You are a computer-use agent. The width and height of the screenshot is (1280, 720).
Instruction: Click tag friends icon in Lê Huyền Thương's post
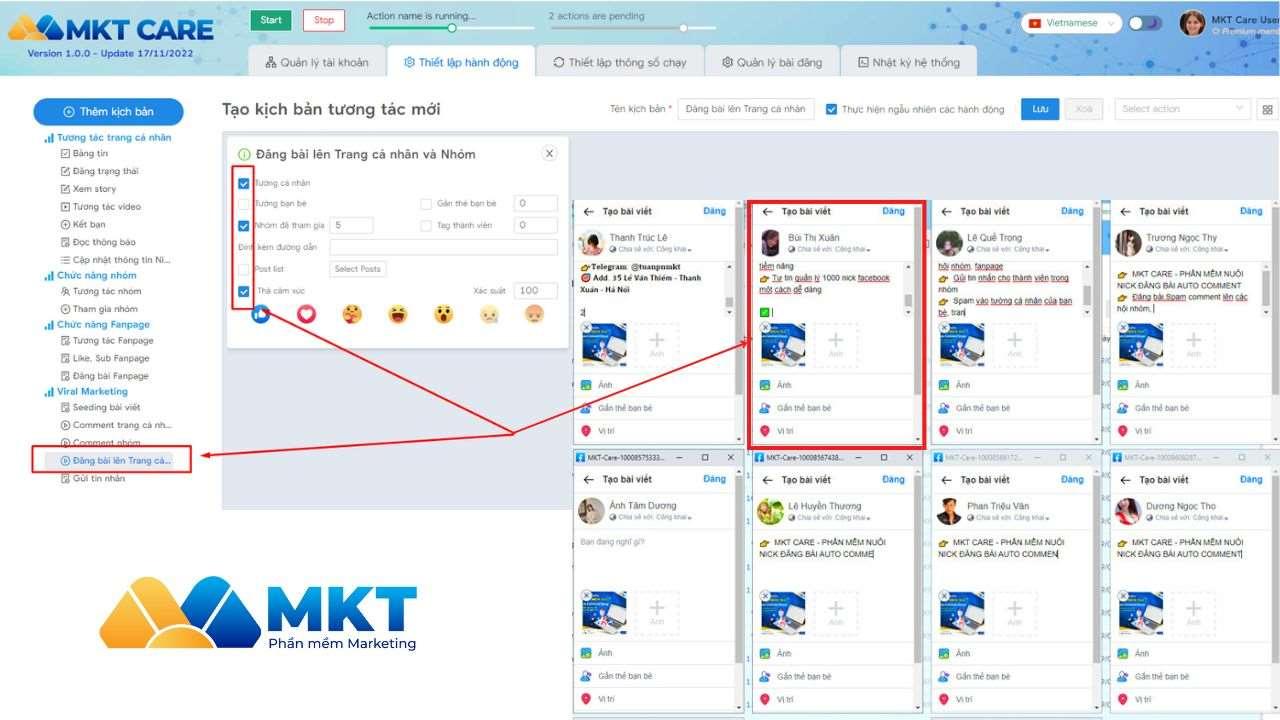click(765, 676)
